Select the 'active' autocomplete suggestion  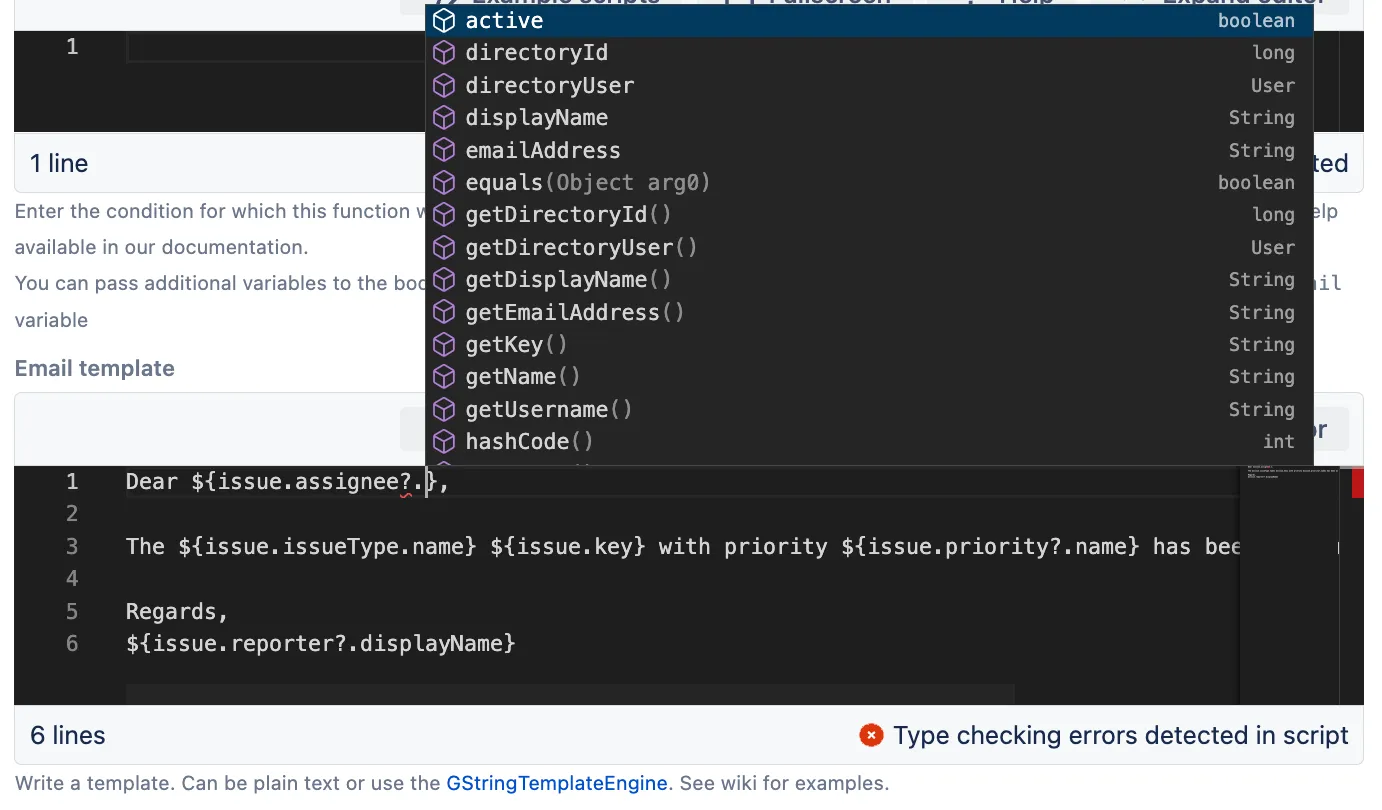[x=869, y=21]
